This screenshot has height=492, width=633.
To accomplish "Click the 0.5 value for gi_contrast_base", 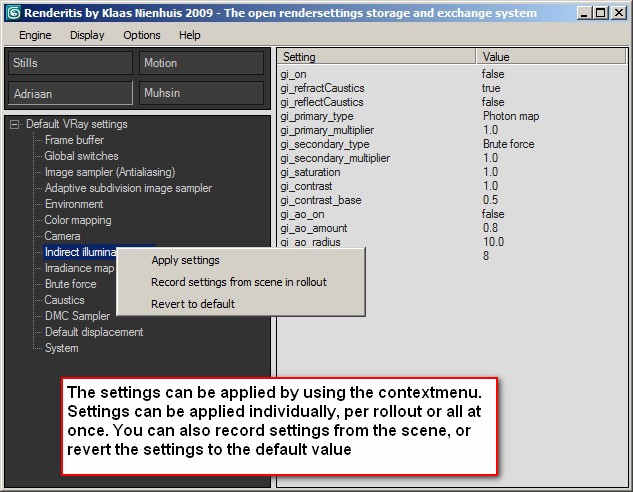I will pyautogui.click(x=490, y=200).
